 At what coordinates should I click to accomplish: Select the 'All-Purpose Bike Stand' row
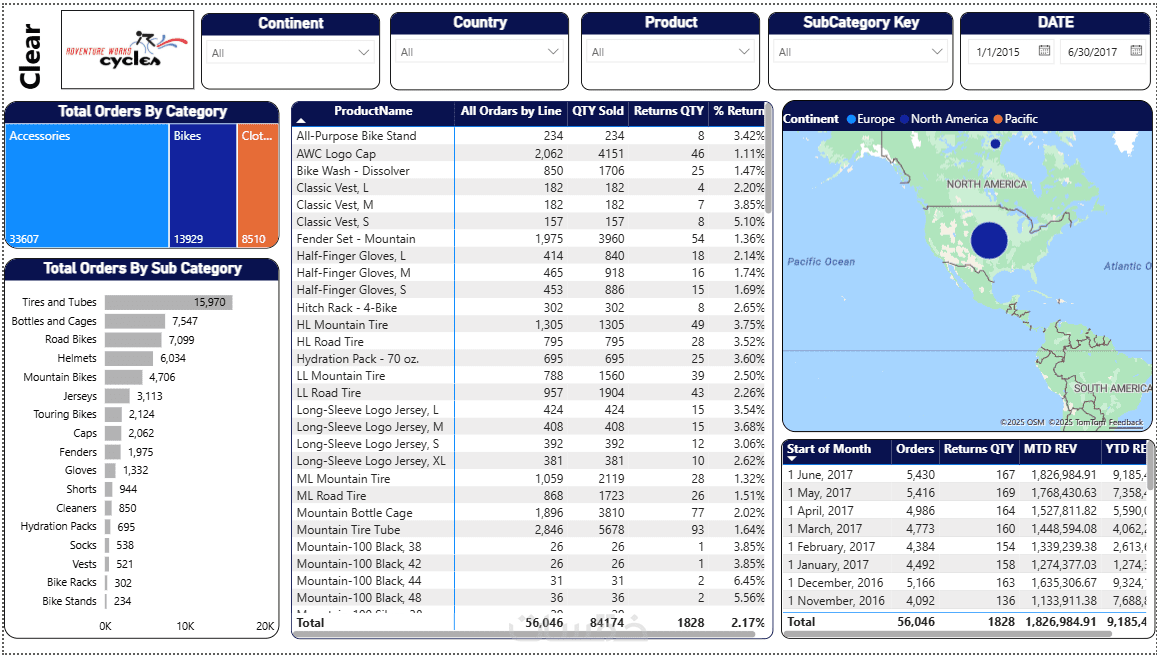pos(529,136)
